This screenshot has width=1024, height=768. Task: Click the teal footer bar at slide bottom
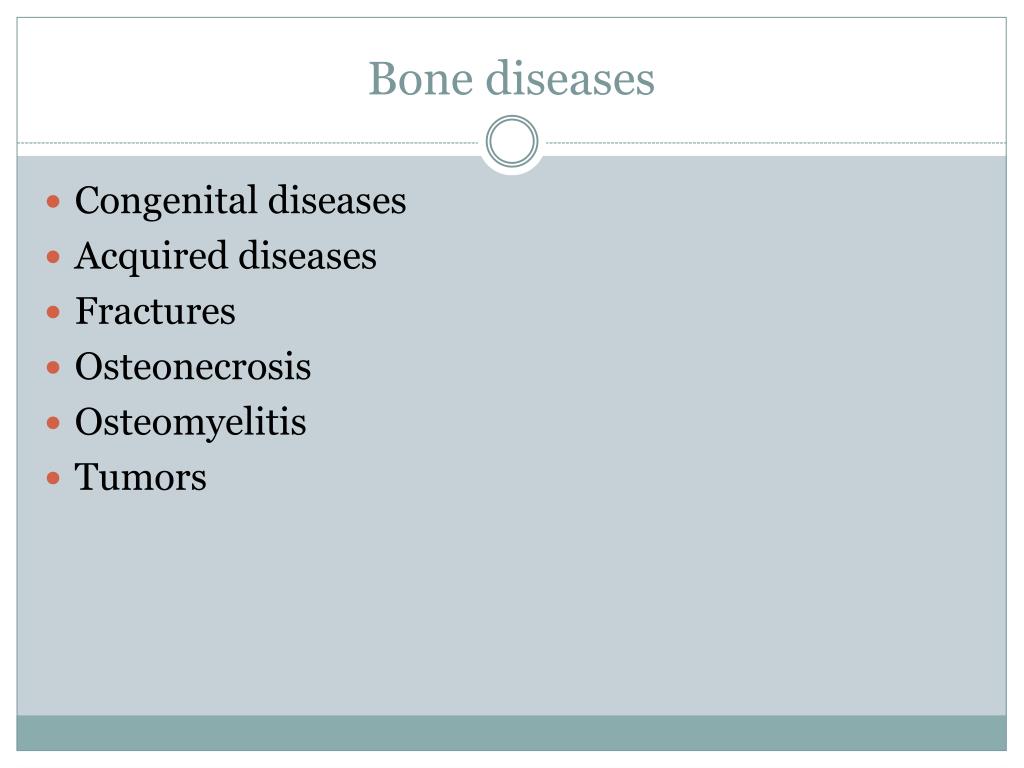512,733
